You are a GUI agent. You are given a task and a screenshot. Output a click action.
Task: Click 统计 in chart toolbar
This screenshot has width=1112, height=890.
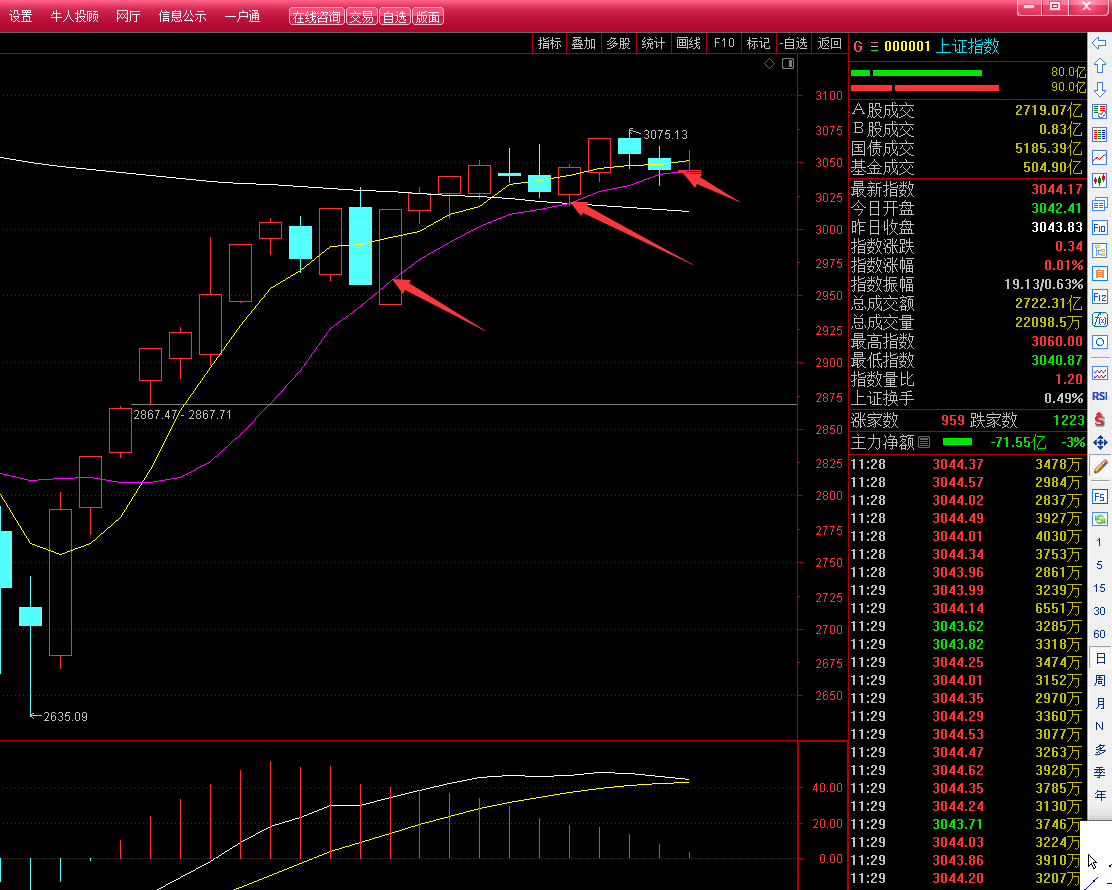click(x=653, y=43)
